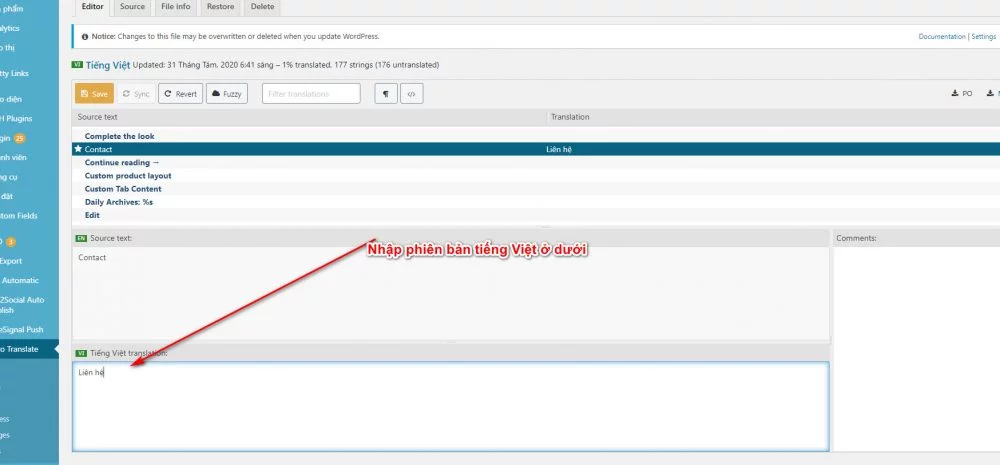Screen dimensions: 1000x465
Task: Click the star icon beside Contact
Action: [78, 149]
